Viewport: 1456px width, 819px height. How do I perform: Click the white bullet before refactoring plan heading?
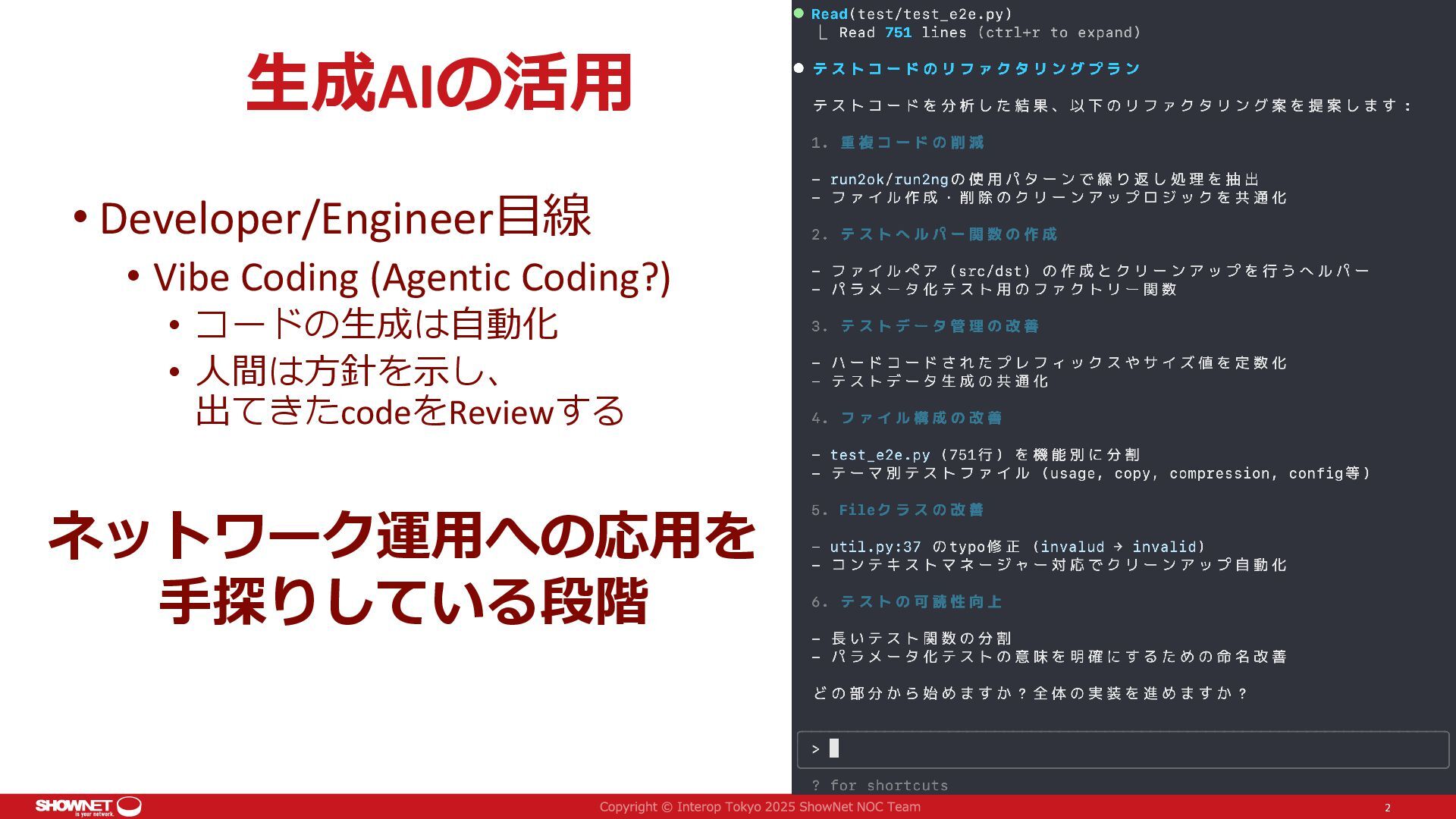point(799,68)
